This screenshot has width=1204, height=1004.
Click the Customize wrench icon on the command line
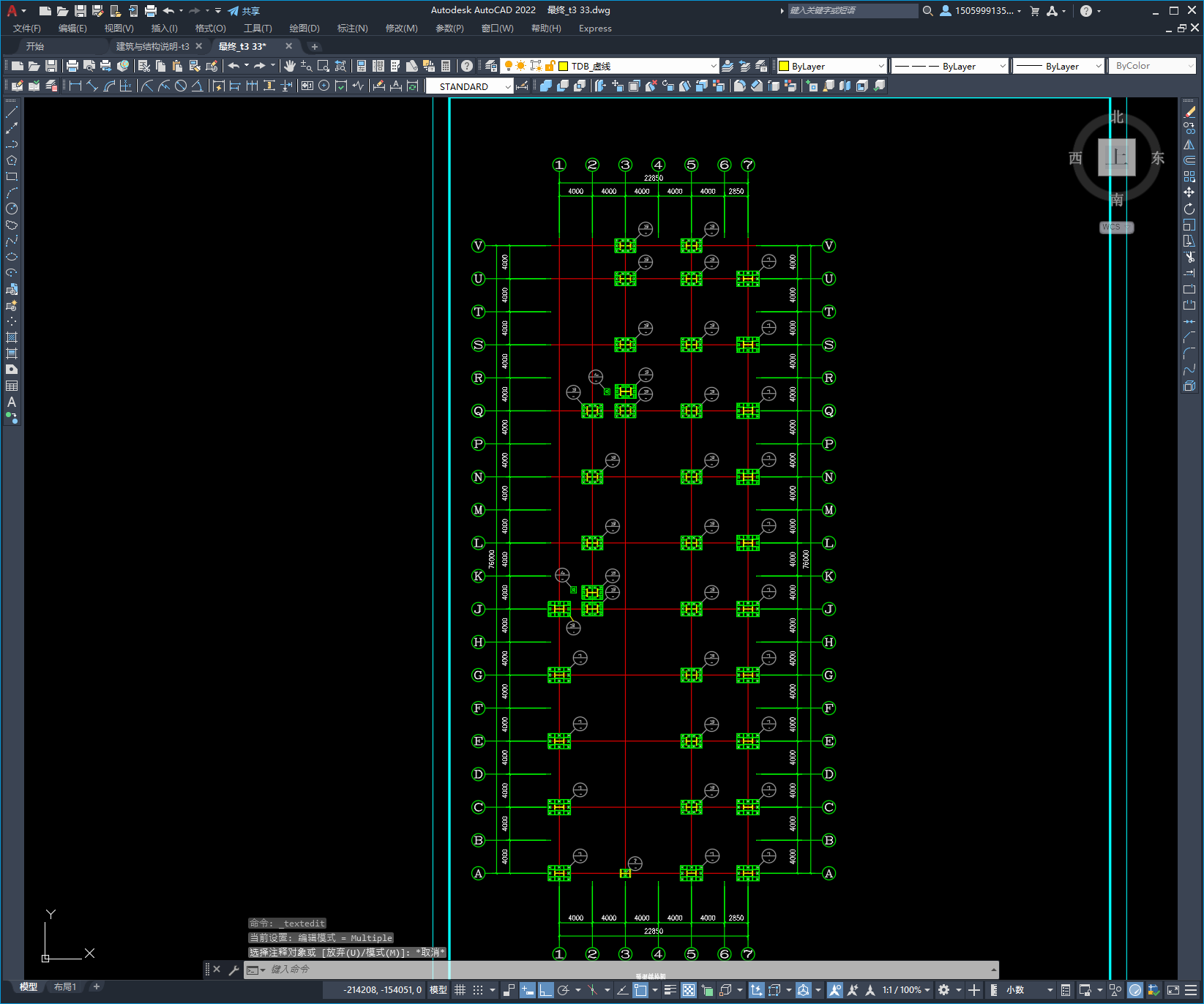click(x=234, y=970)
